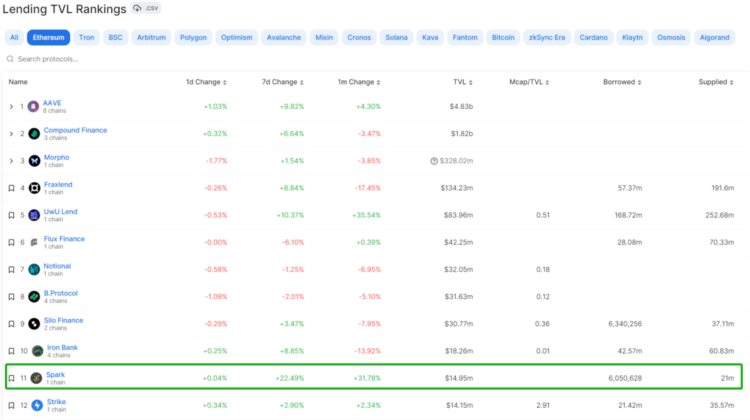Open the Silo Finance protocol link
Image resolution: width=750 pixels, height=420 pixels.
(63, 320)
